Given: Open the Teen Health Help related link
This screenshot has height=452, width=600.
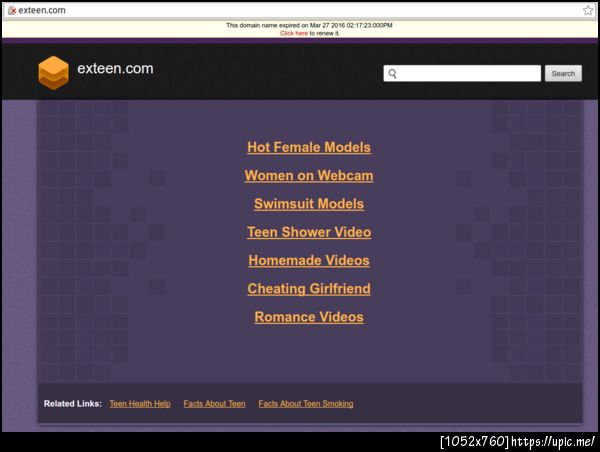Looking at the screenshot, I should 140,404.
